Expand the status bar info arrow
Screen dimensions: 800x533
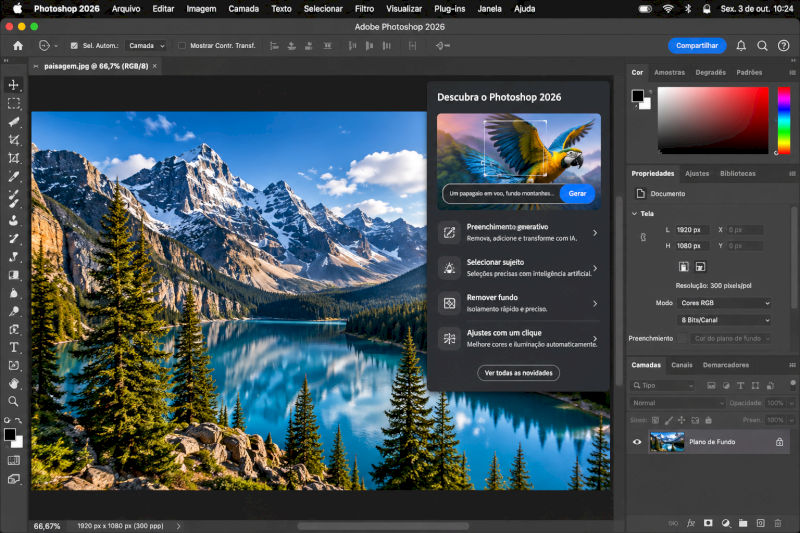[x=178, y=526]
